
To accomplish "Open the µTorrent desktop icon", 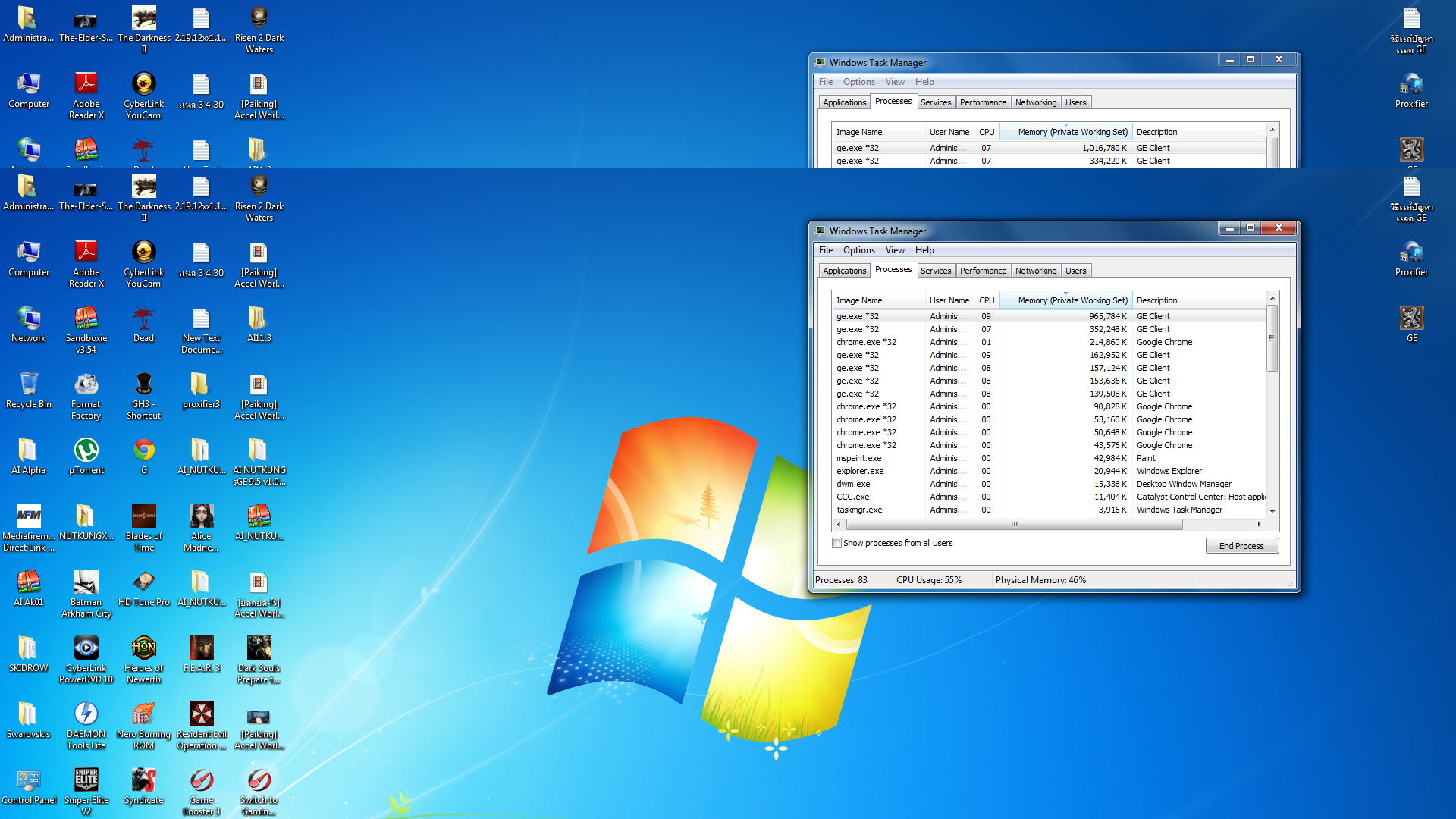I will click(x=86, y=451).
